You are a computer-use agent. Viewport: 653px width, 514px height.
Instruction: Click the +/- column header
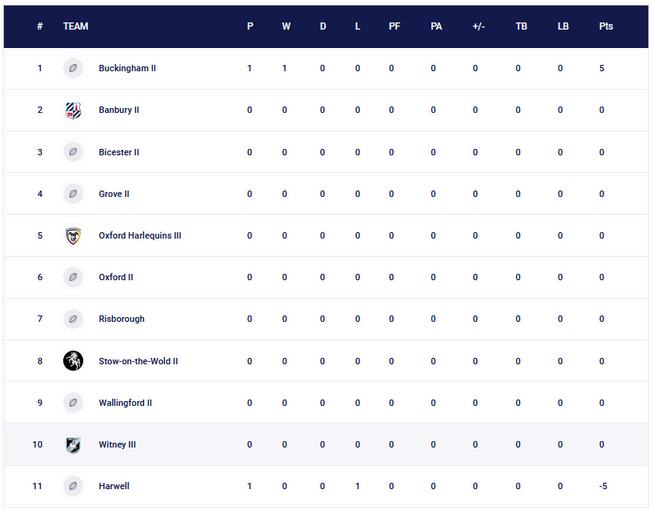(x=478, y=26)
